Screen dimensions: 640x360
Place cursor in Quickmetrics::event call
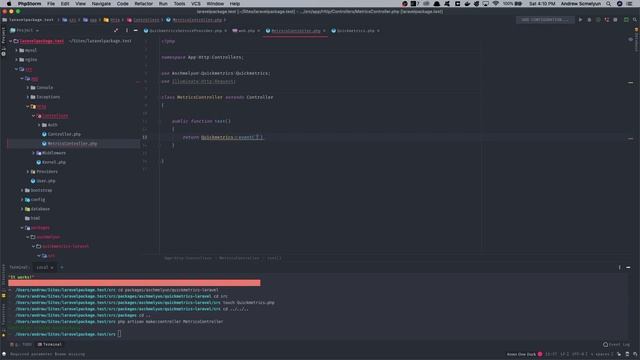click(x=232, y=137)
